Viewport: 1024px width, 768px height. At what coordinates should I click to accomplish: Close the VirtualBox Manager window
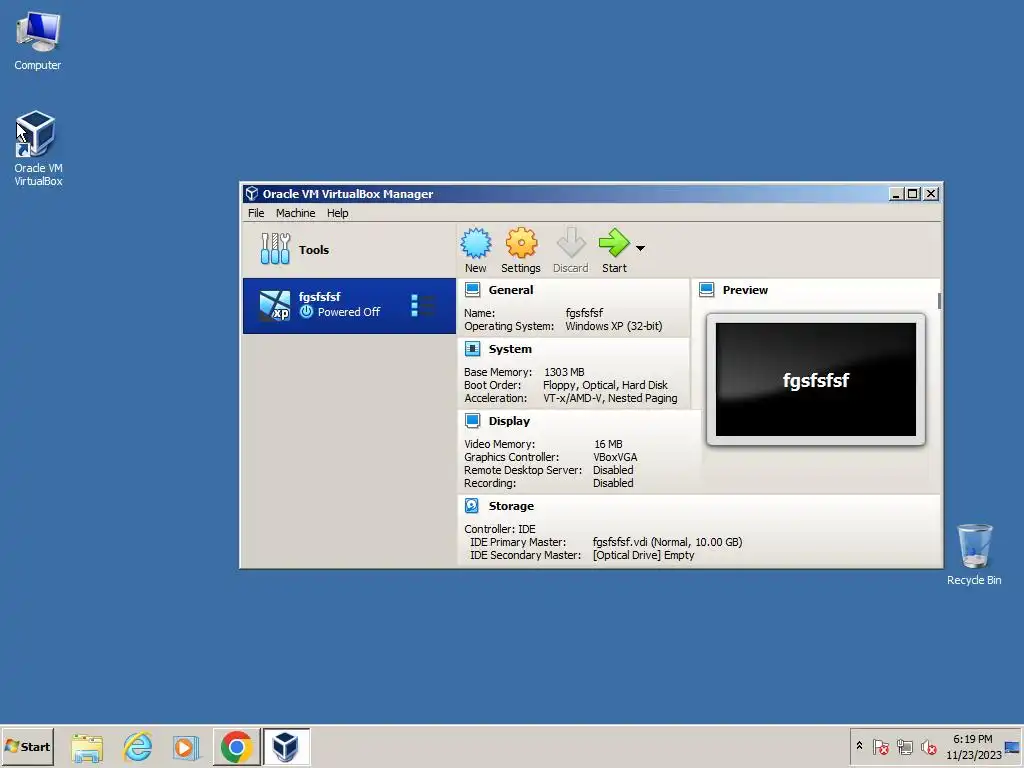pos(931,194)
